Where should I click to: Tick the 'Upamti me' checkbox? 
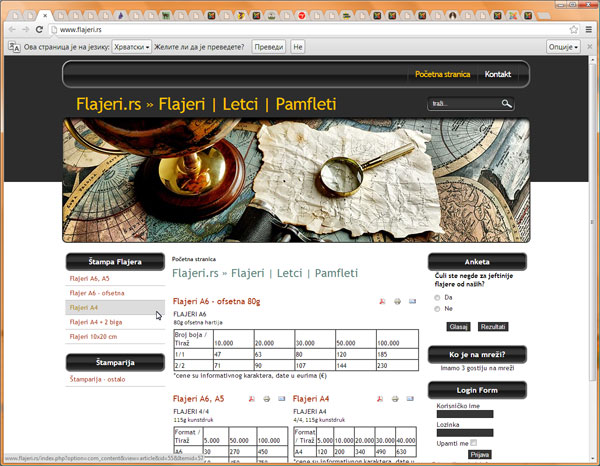474,442
